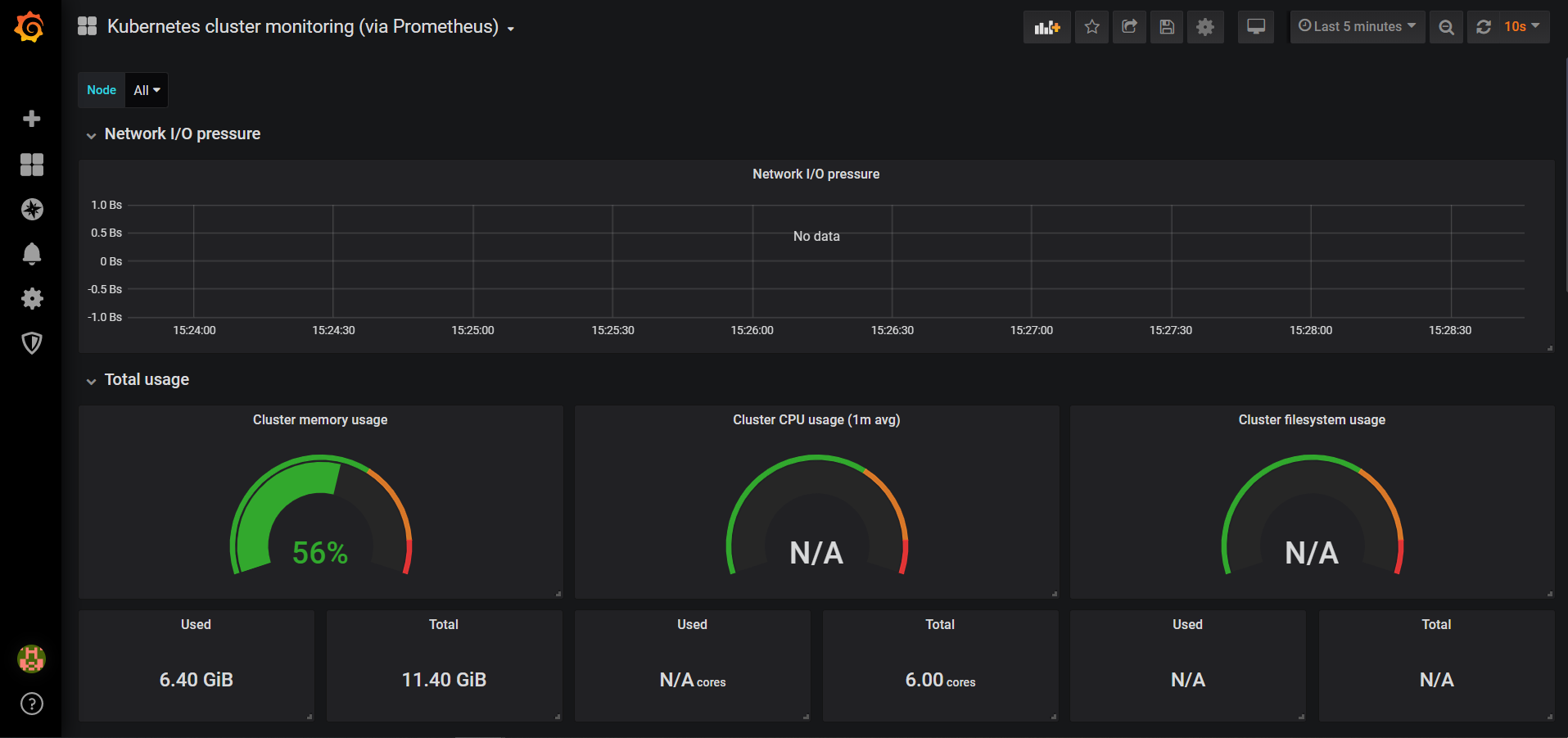Click the Cluster filesystem usage N/A gauge
The width and height of the screenshot is (1568, 738).
pyautogui.click(x=1312, y=516)
